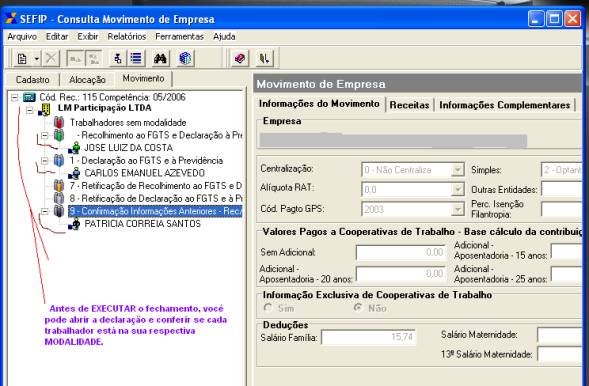Open the Exibir menu

pyautogui.click(x=88, y=36)
